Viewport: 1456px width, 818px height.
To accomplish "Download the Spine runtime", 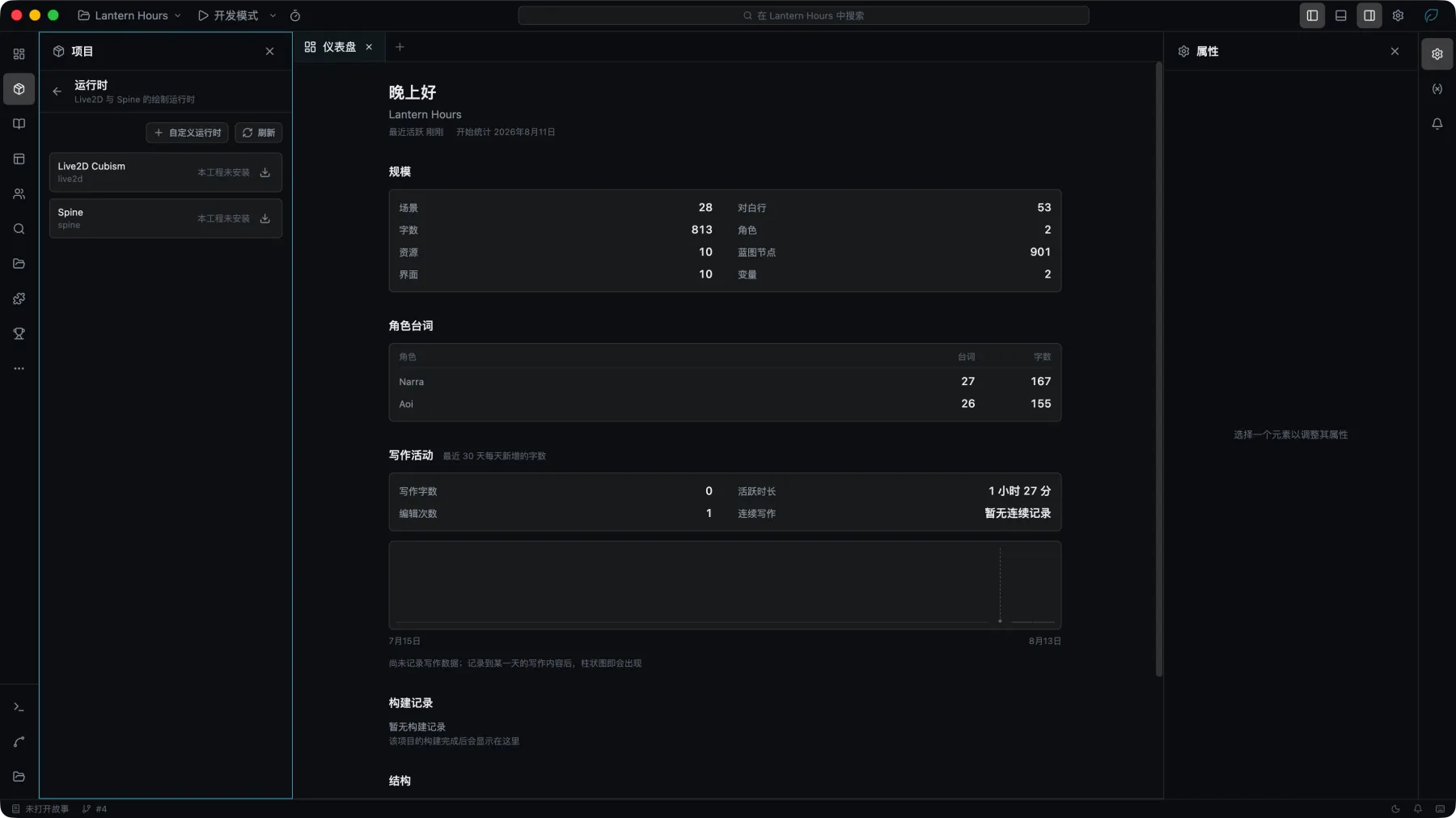I will (265, 218).
